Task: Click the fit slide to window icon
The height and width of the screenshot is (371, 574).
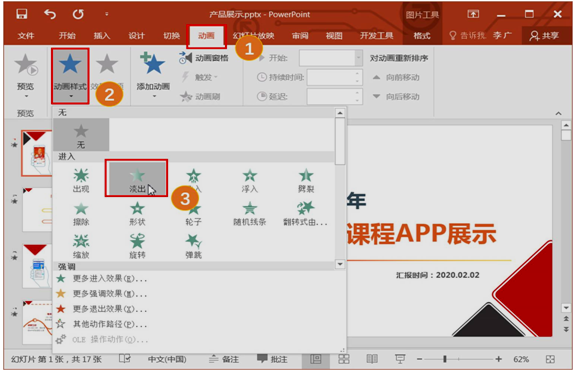Action: click(550, 359)
